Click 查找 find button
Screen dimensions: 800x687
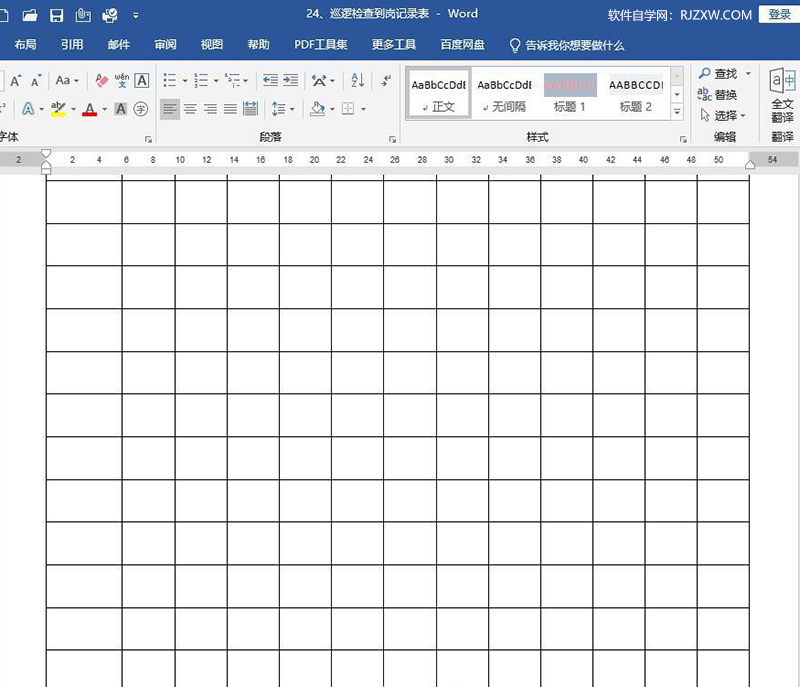point(718,73)
